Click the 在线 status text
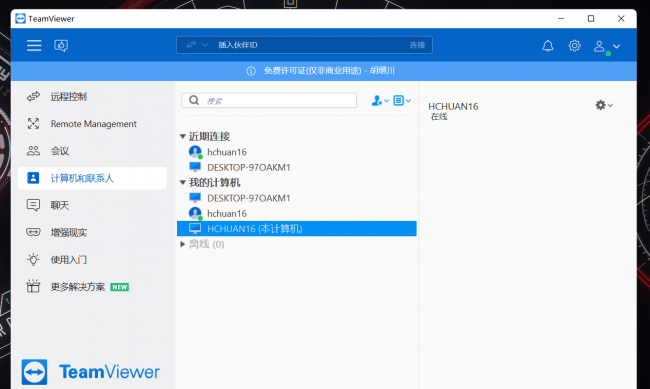650x389 pixels. (439, 117)
